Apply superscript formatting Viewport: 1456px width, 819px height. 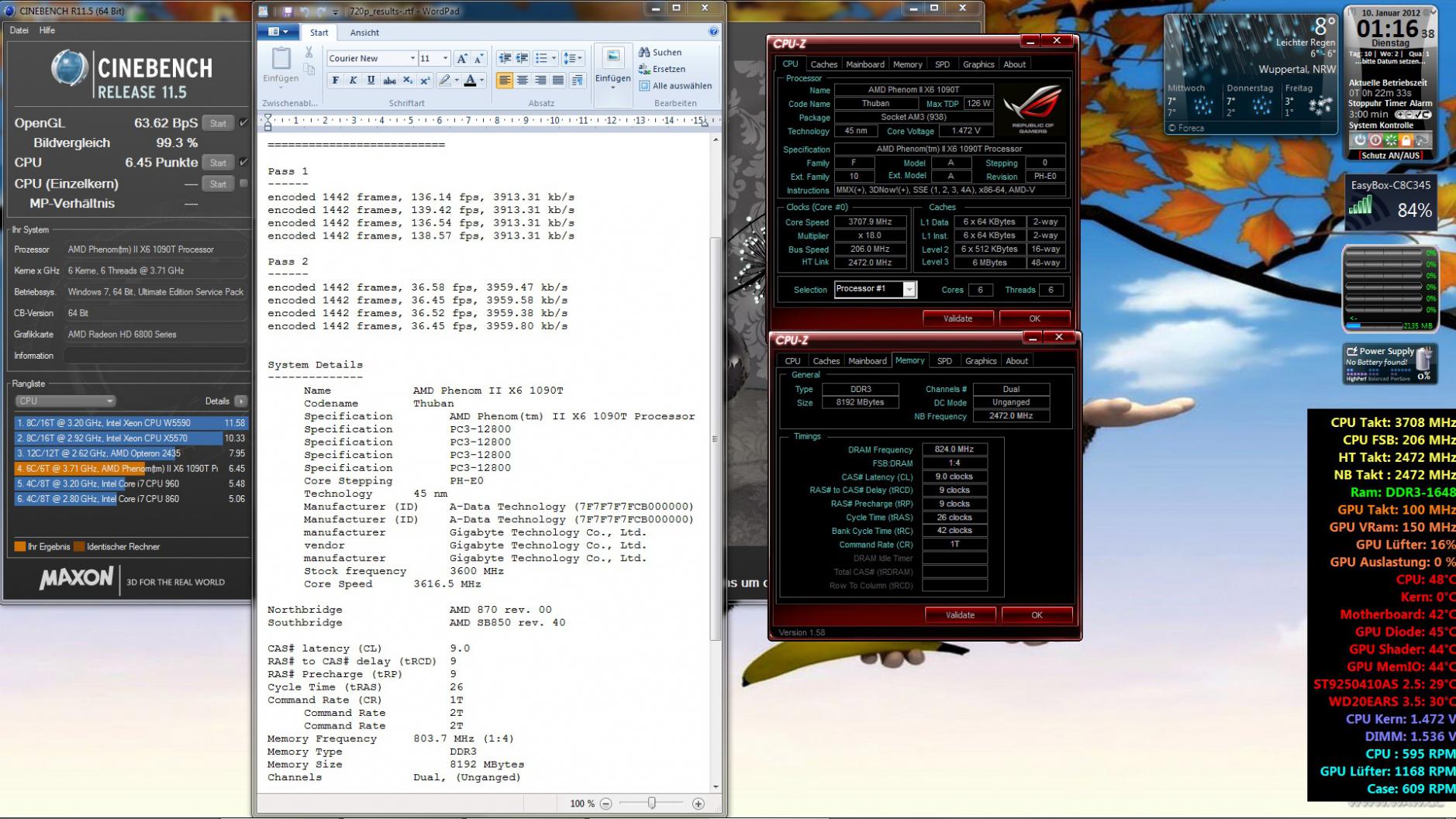tap(424, 81)
